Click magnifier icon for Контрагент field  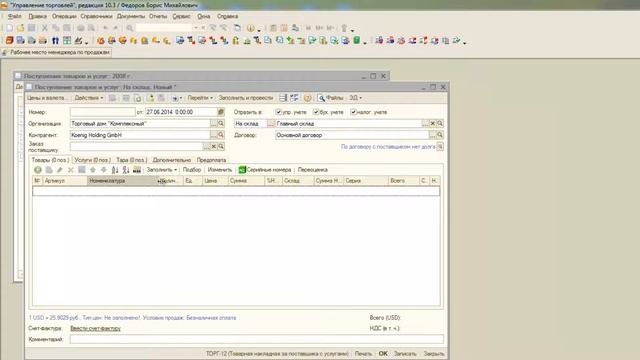221,135
